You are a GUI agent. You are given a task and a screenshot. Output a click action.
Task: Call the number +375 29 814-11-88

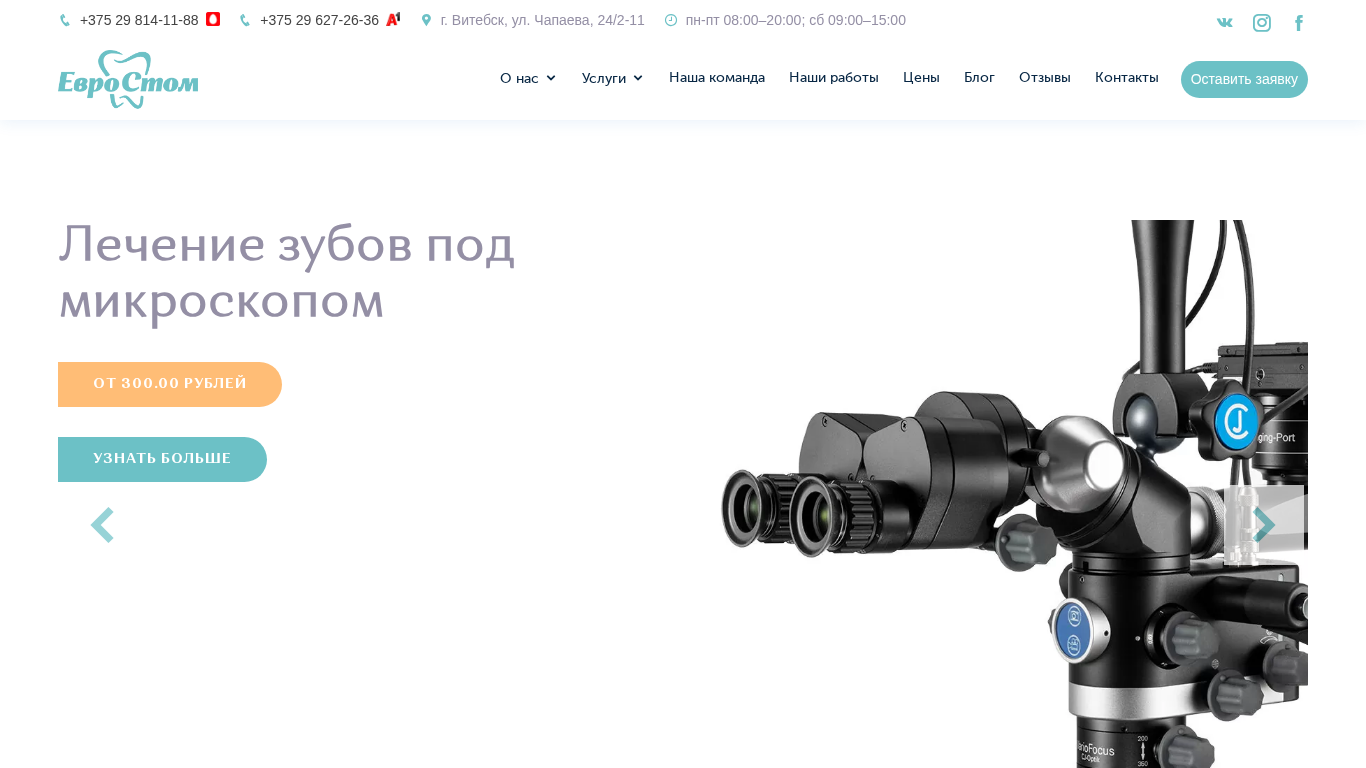point(139,20)
